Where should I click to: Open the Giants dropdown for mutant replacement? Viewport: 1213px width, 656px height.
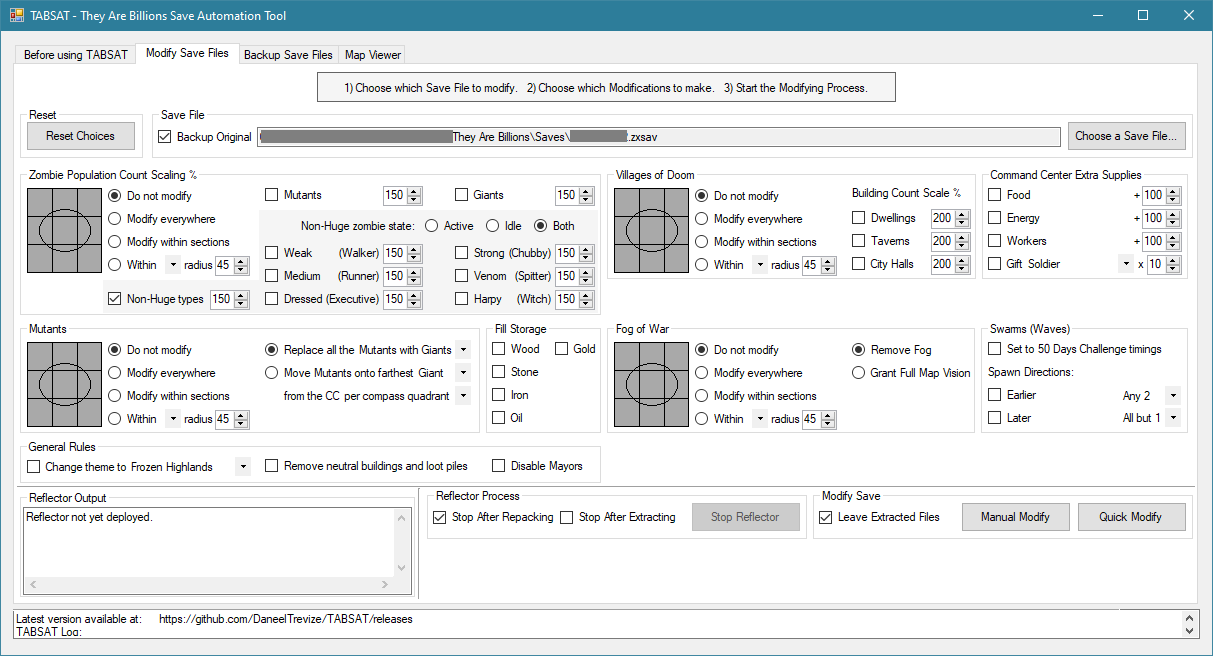(462, 350)
